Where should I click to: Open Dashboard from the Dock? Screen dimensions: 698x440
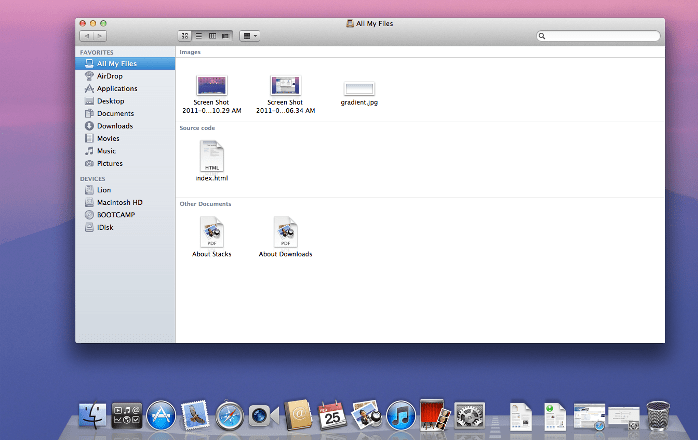(126, 416)
